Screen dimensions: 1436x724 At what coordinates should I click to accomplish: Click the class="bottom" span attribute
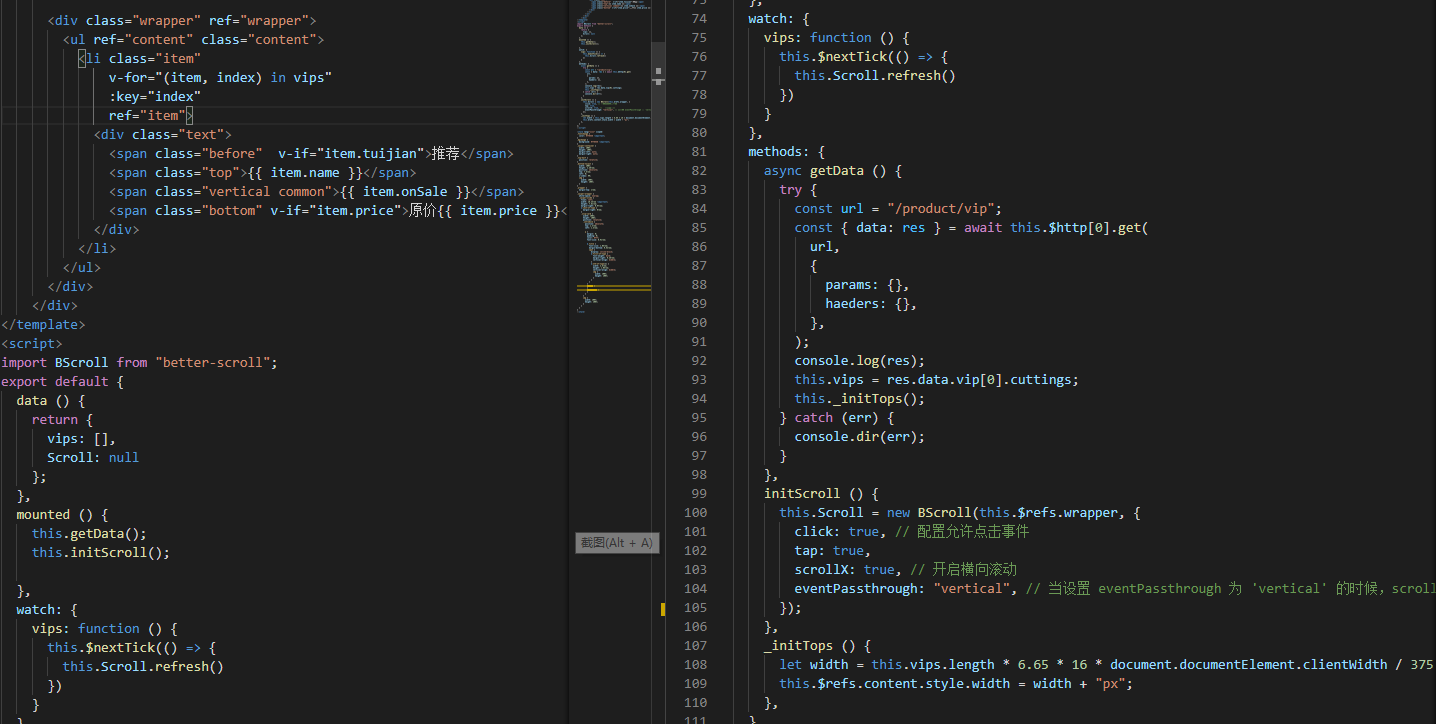click(209, 210)
